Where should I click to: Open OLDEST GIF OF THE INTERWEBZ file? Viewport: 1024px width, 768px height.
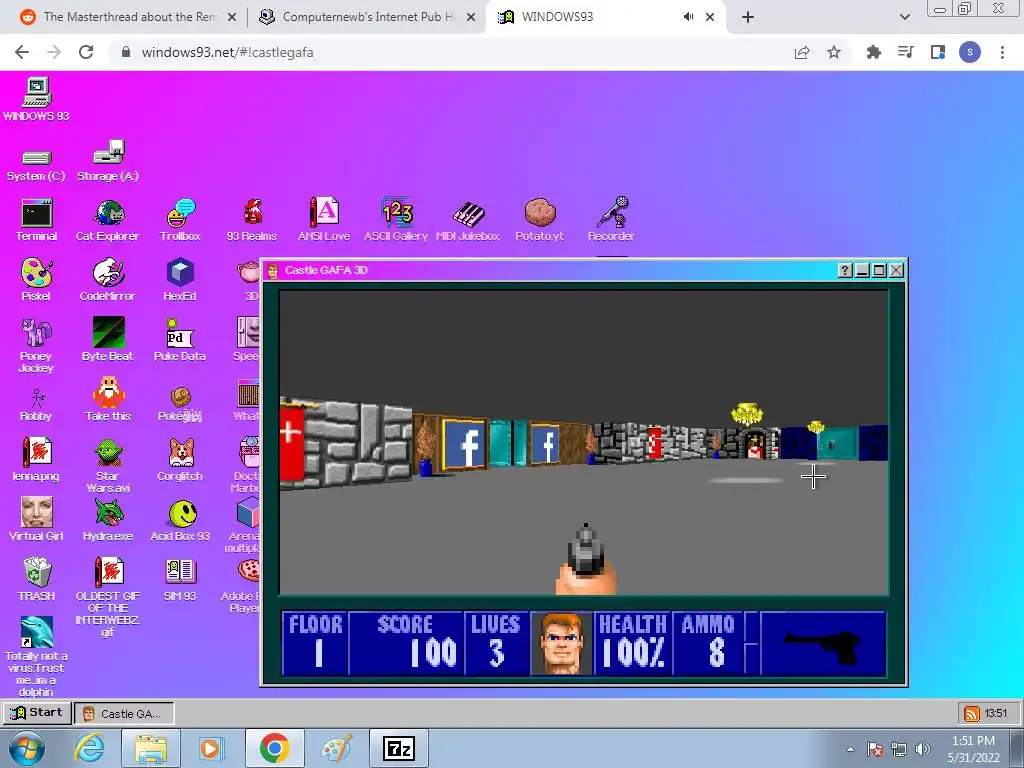(108, 597)
